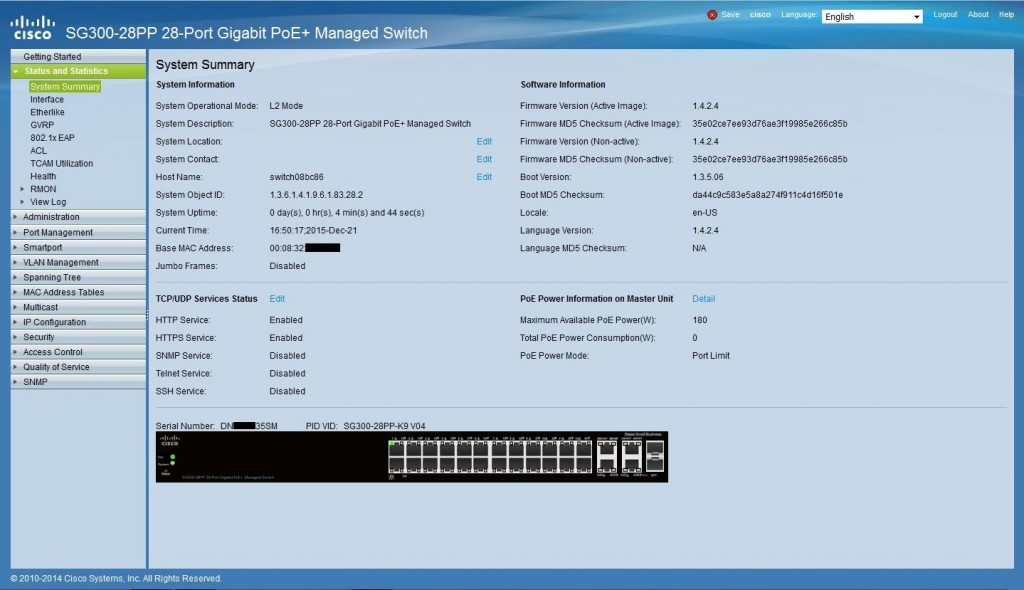Screen dimensions: 1024x590
Task: Click the L2 Mode operational mode value
Action: pos(286,106)
